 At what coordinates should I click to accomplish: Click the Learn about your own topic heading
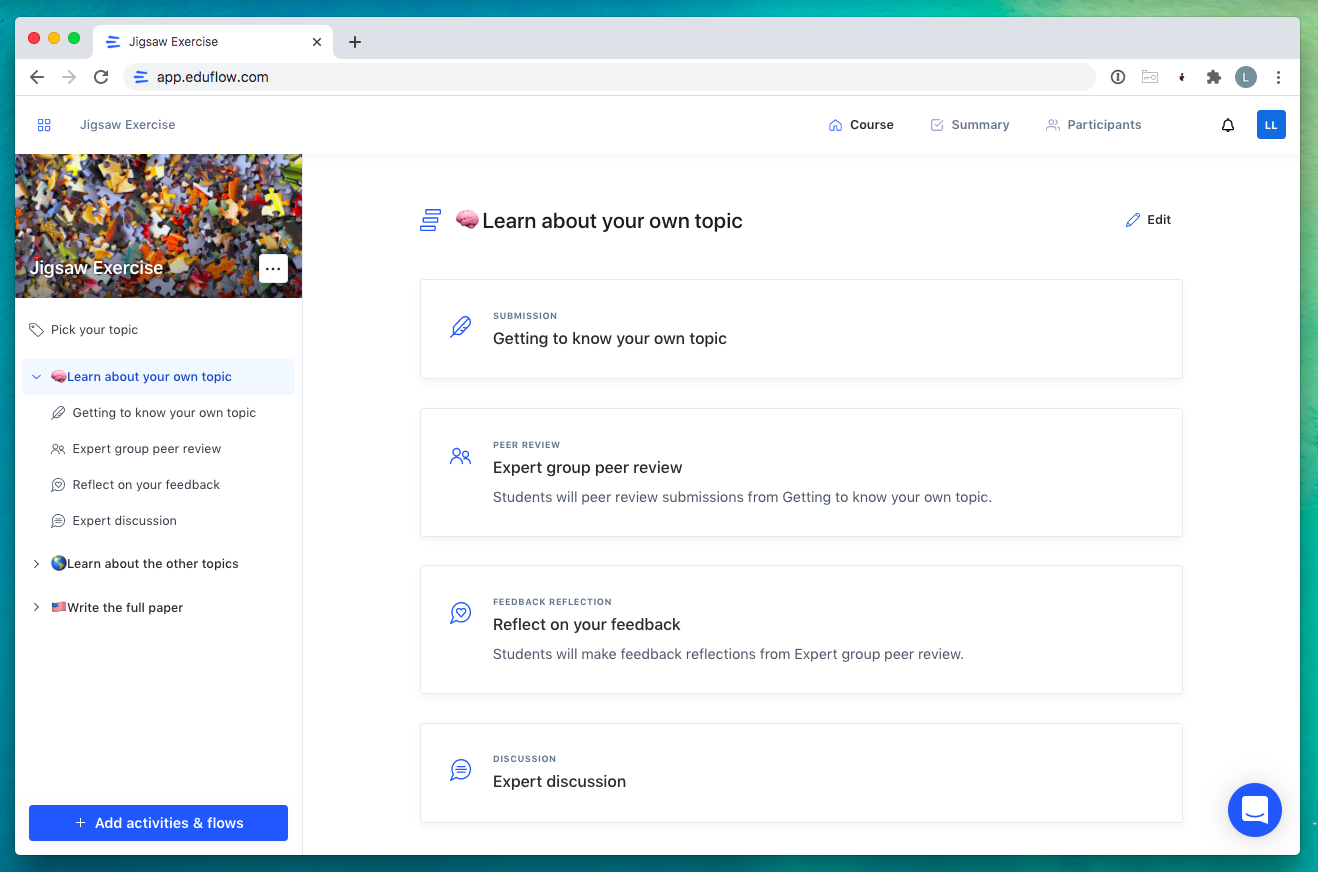coord(598,220)
